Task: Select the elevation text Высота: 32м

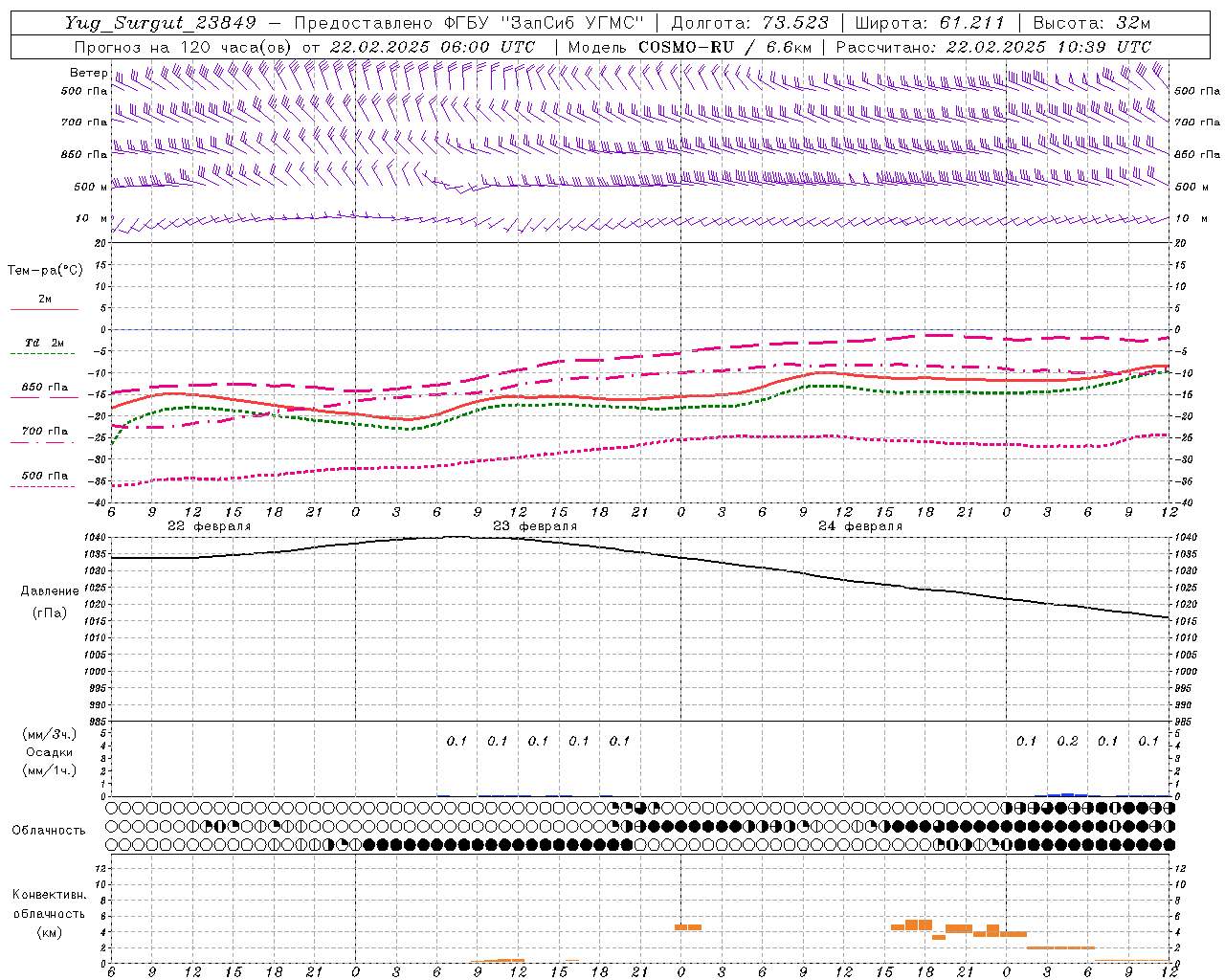Action: coord(1092,23)
